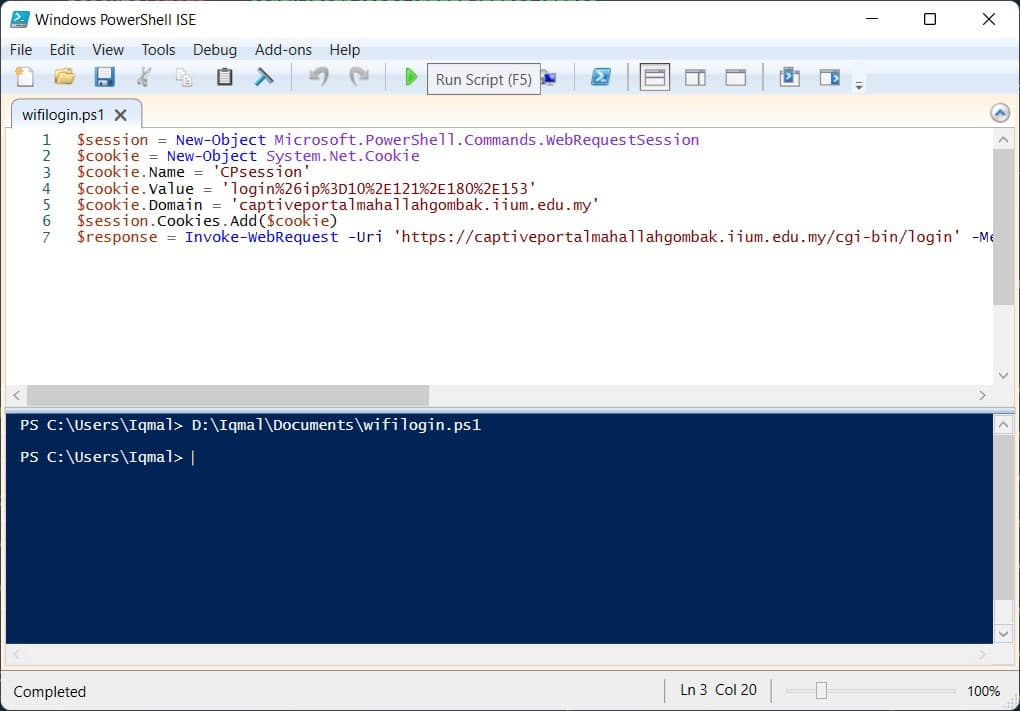The image size is (1020, 711).
Task: Open the Tools menu
Action: pyautogui.click(x=158, y=50)
